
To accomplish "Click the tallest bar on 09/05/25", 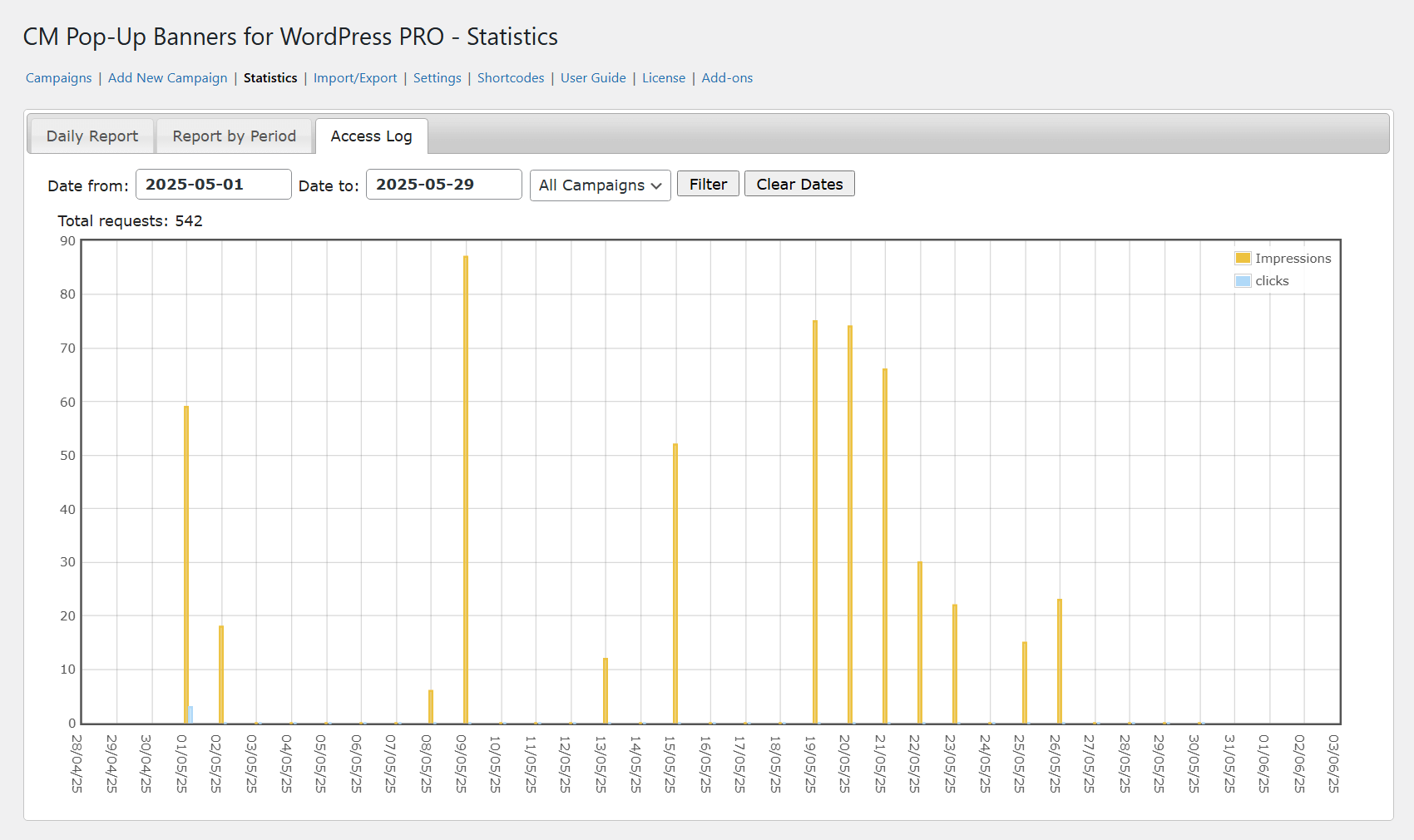I will pyautogui.click(x=466, y=489).
